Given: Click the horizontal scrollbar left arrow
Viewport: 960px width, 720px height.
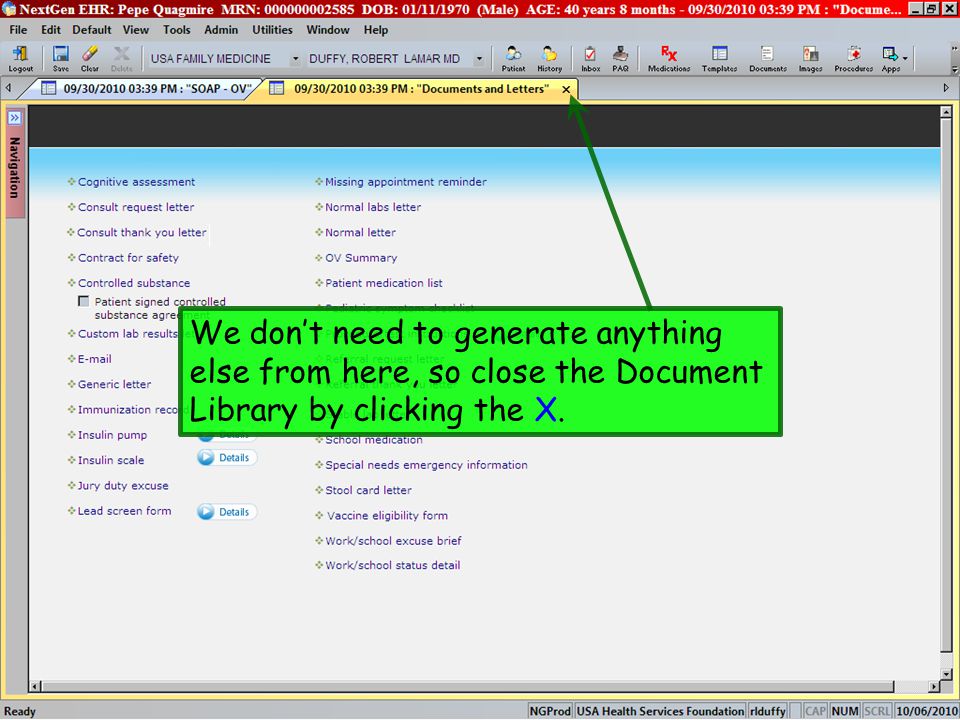Looking at the screenshot, I should [x=35, y=686].
